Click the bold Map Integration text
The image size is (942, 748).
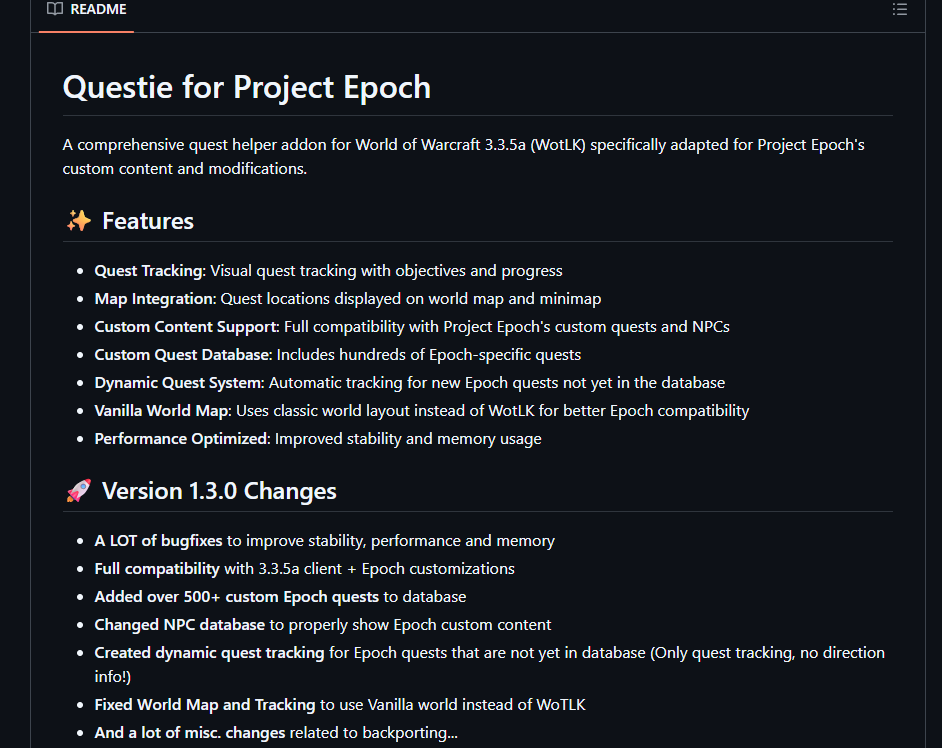154,299
